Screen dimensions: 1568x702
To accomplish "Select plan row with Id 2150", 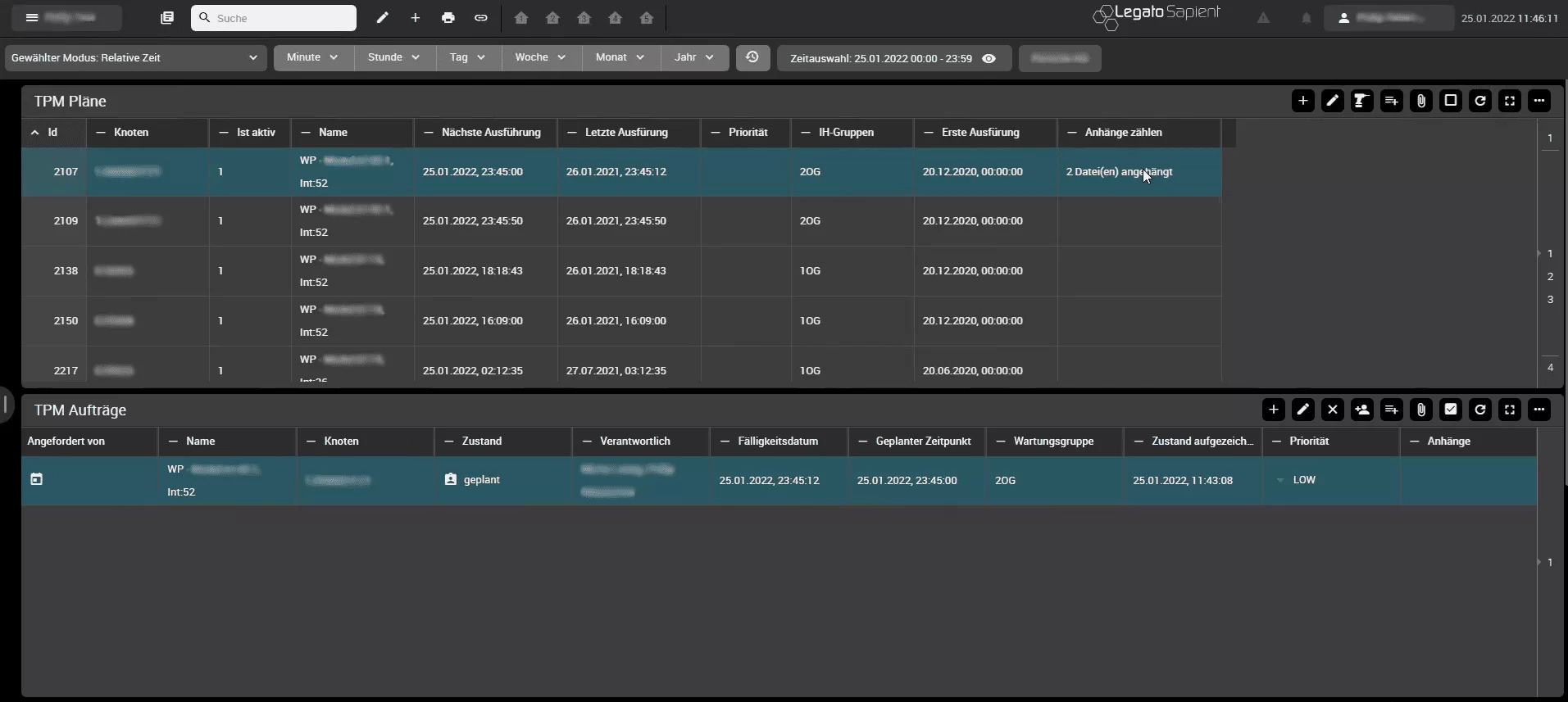I will (621, 321).
